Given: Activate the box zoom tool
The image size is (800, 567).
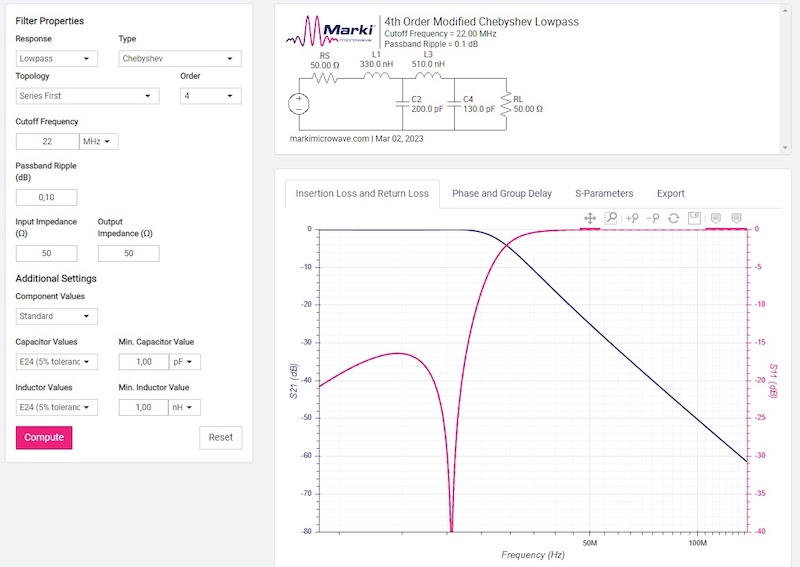Looking at the screenshot, I should 611,218.
